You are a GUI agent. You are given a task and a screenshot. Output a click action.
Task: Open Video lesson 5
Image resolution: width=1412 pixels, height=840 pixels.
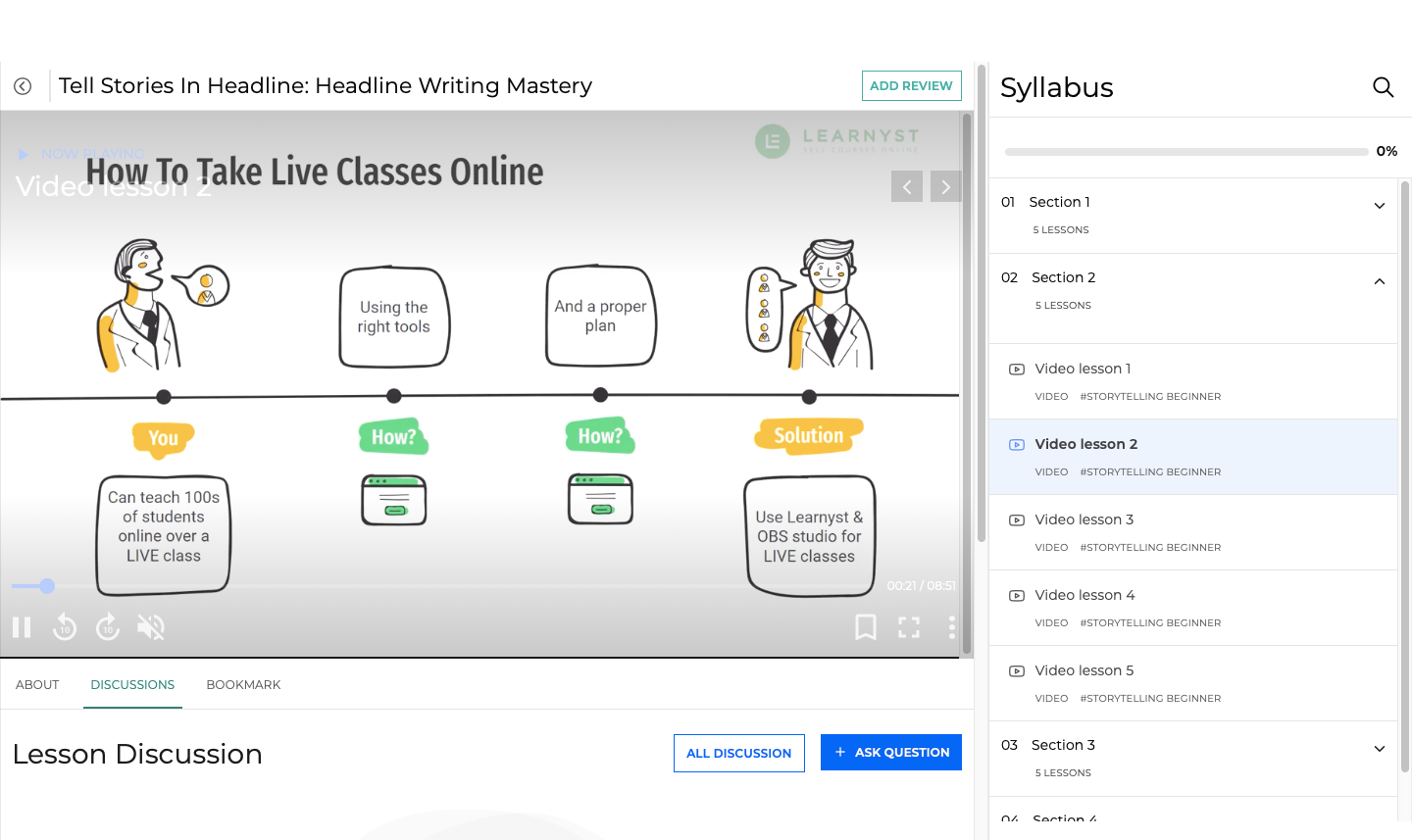point(1192,683)
